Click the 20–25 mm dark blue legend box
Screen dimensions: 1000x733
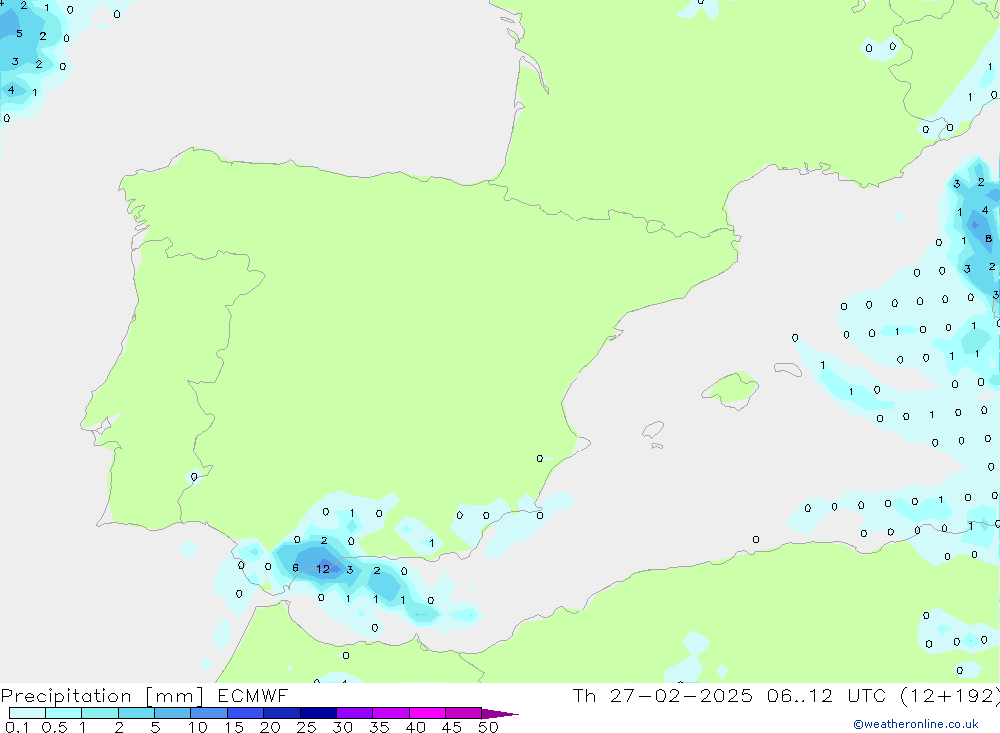tap(281, 713)
